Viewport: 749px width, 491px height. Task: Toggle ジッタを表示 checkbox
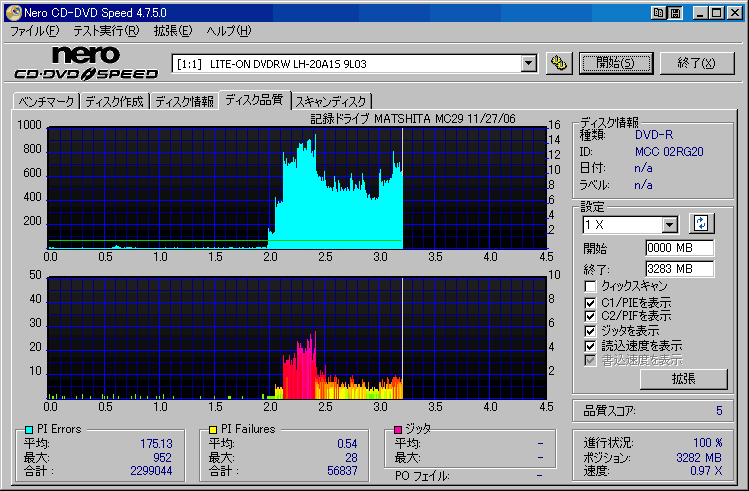click(x=590, y=331)
